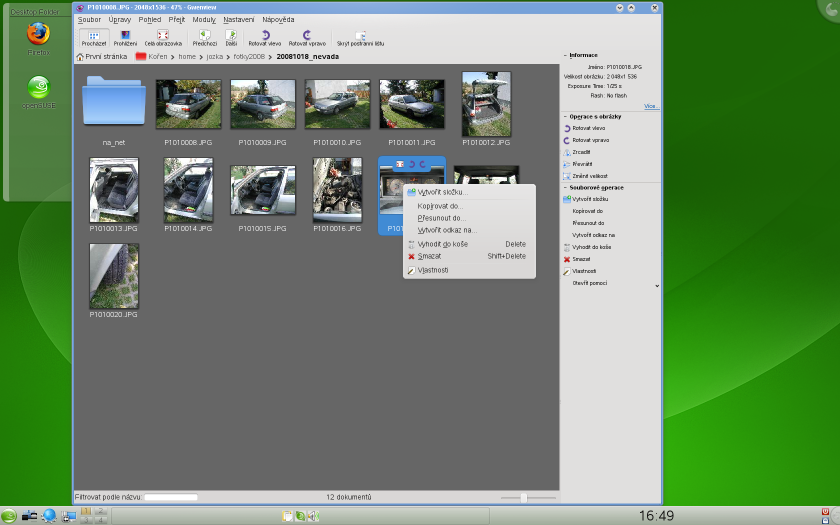Open the Pohled menu
The image size is (840, 525).
point(149,19)
